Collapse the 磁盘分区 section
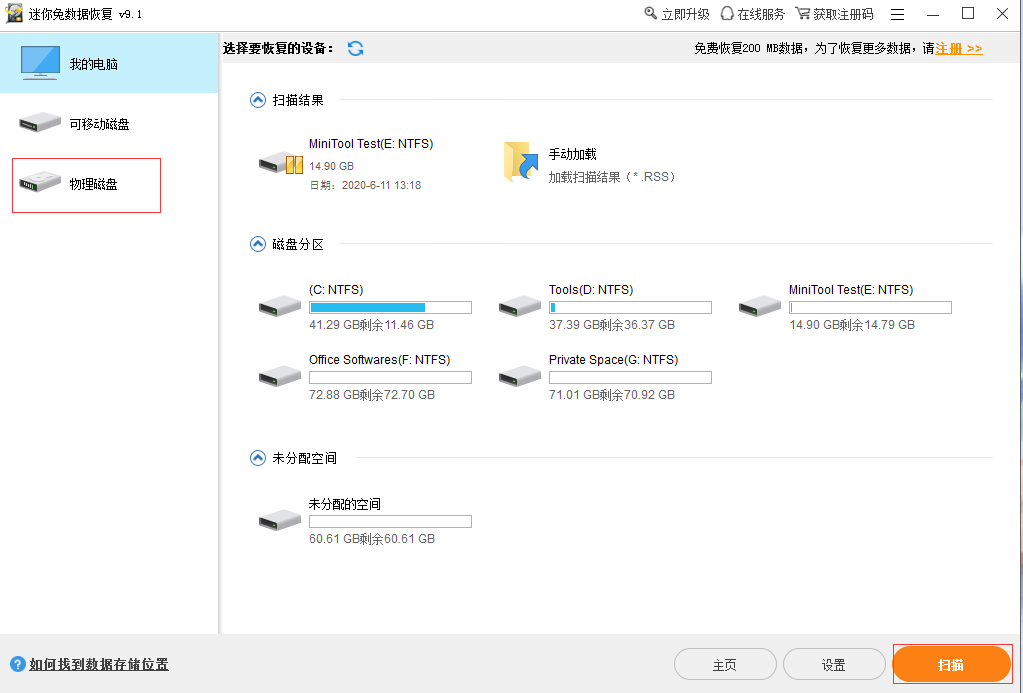 pos(258,244)
